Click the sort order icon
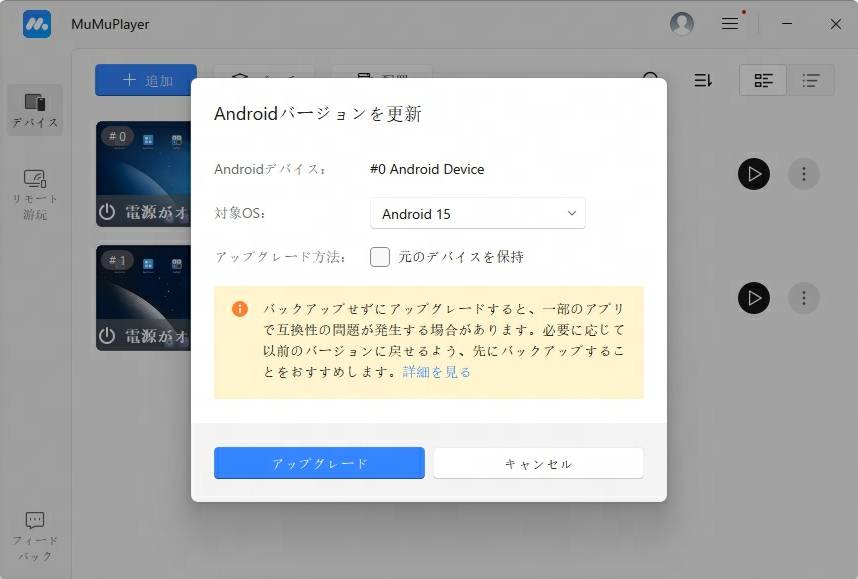Viewport: 858px width, 579px height. [x=703, y=80]
